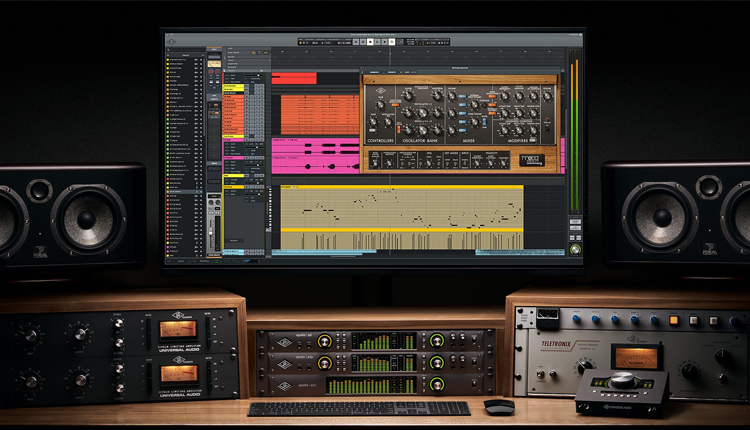Toggle the blue Noise mixer switch
The width and height of the screenshot is (750, 430).
463,122
